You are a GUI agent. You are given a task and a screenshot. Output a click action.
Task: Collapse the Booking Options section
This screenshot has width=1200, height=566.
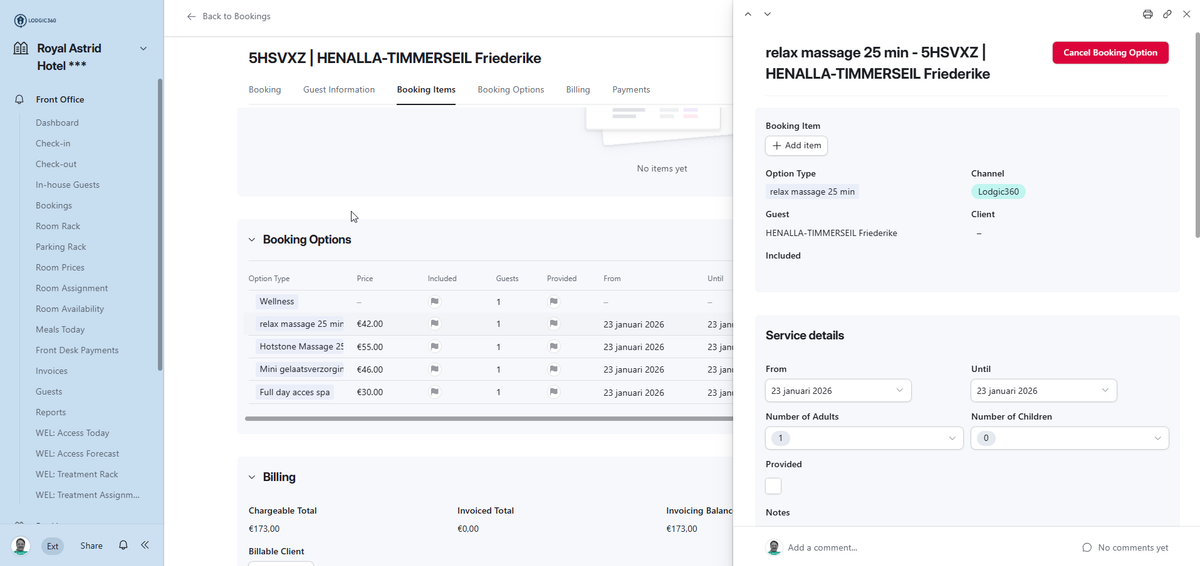click(x=252, y=240)
